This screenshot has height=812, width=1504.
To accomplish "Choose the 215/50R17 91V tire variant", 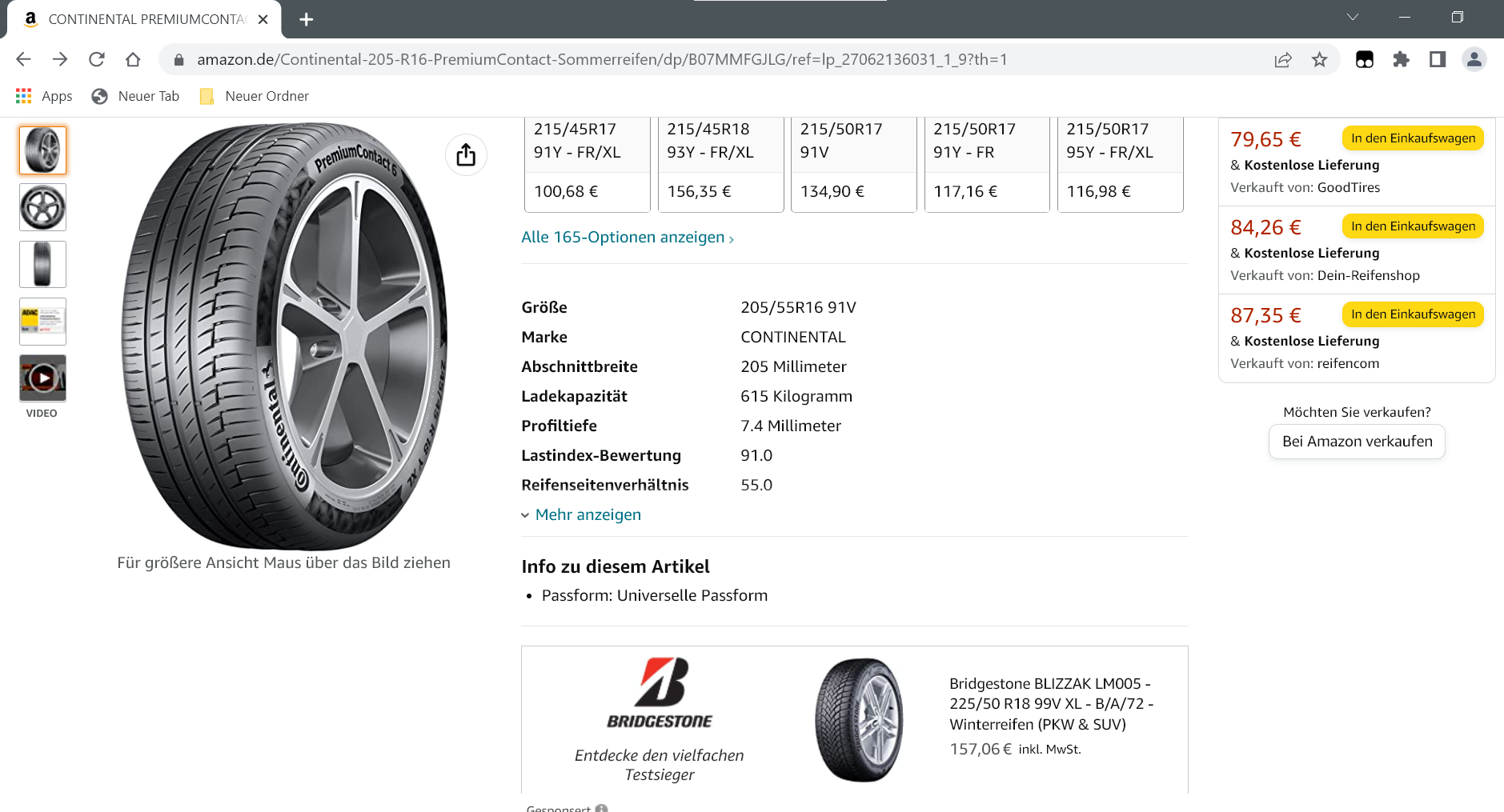I will click(853, 162).
